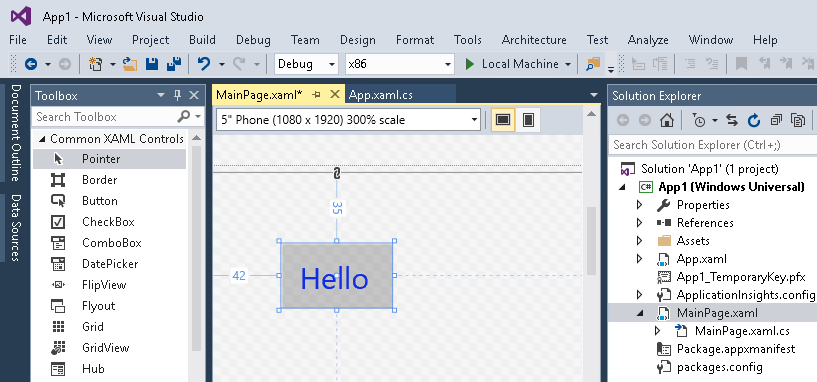Collapse the Common XAML Controls group
The image size is (817, 382).
pos(42,139)
